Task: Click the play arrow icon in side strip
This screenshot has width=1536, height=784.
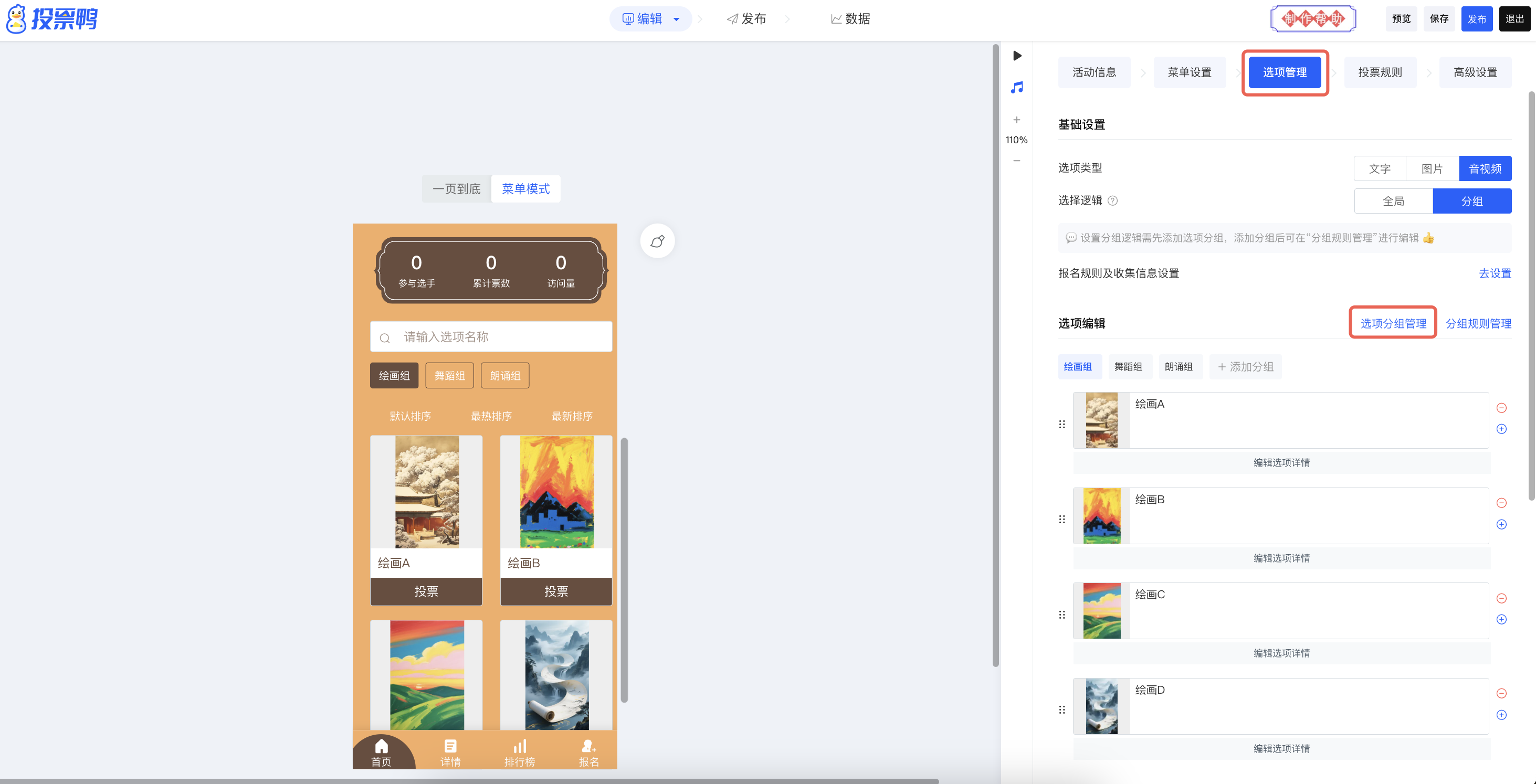Action: pyautogui.click(x=1017, y=56)
